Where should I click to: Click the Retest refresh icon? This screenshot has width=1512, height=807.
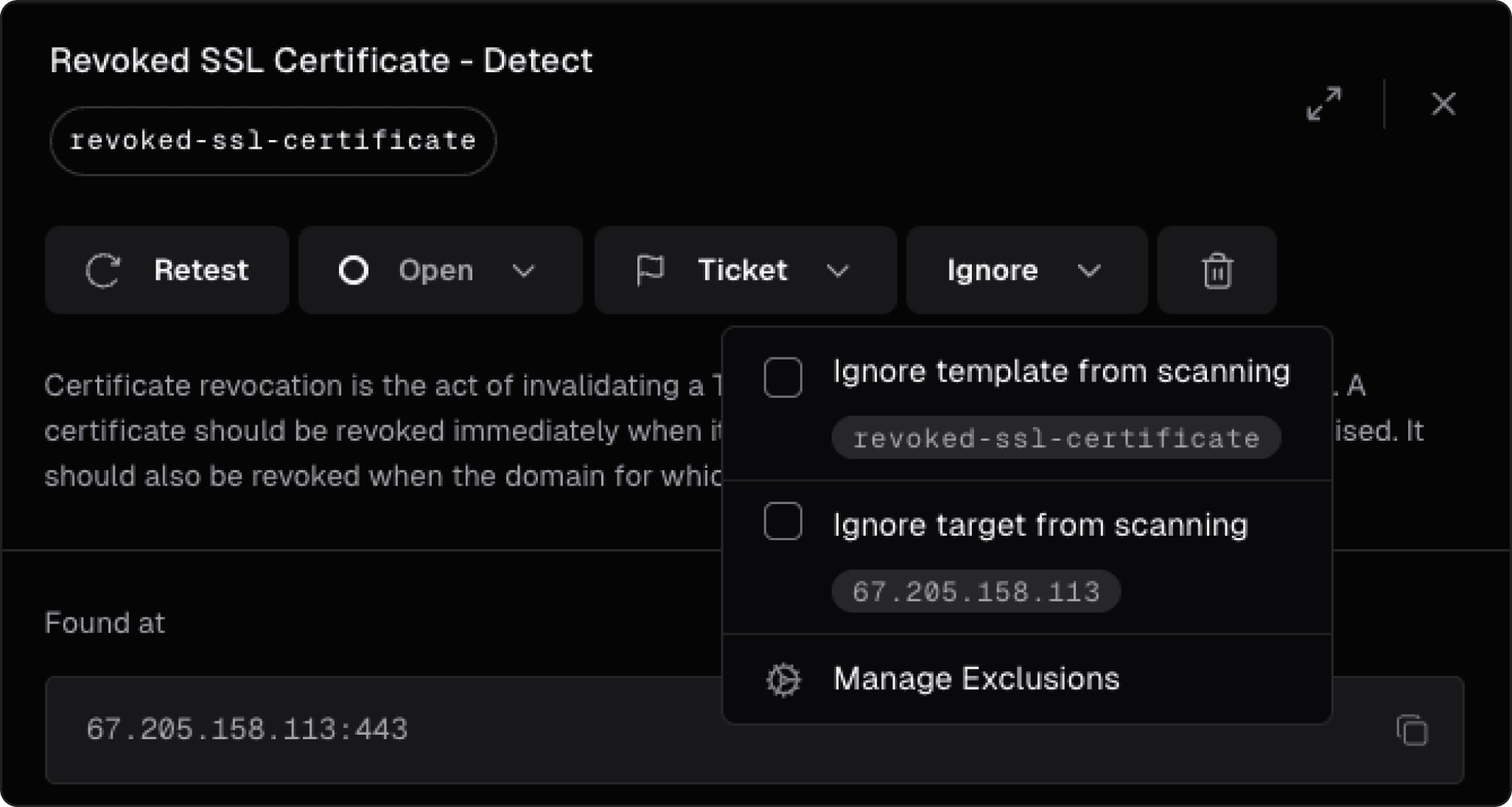coord(103,270)
